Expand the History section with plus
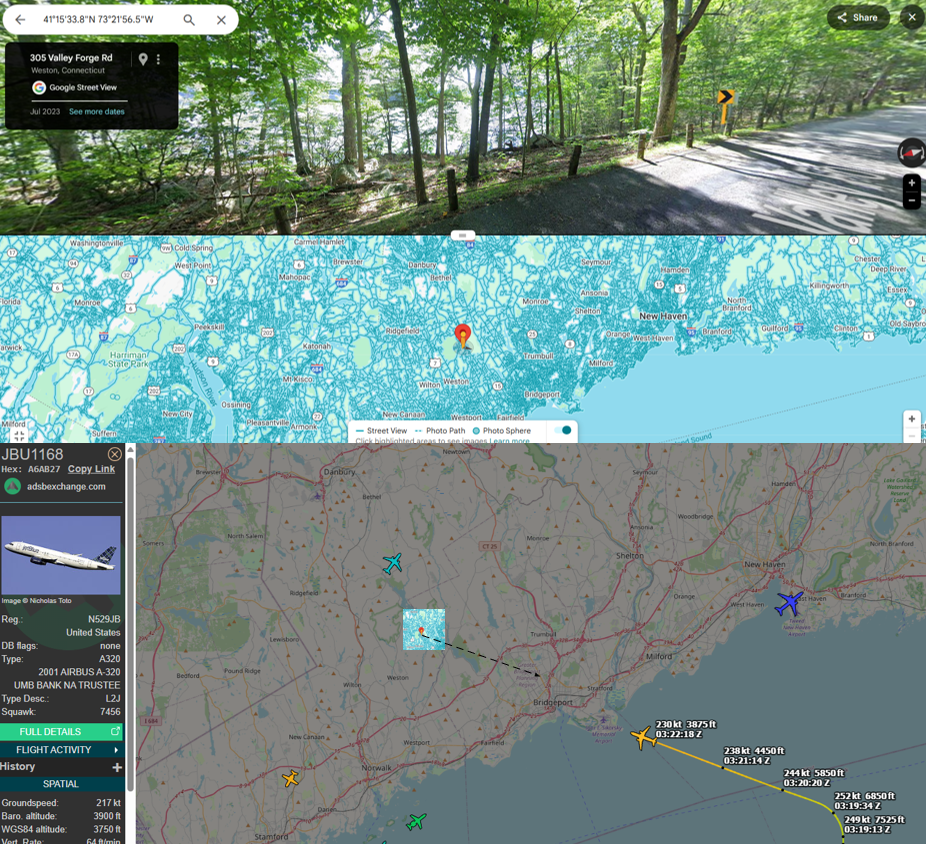 click(117, 767)
